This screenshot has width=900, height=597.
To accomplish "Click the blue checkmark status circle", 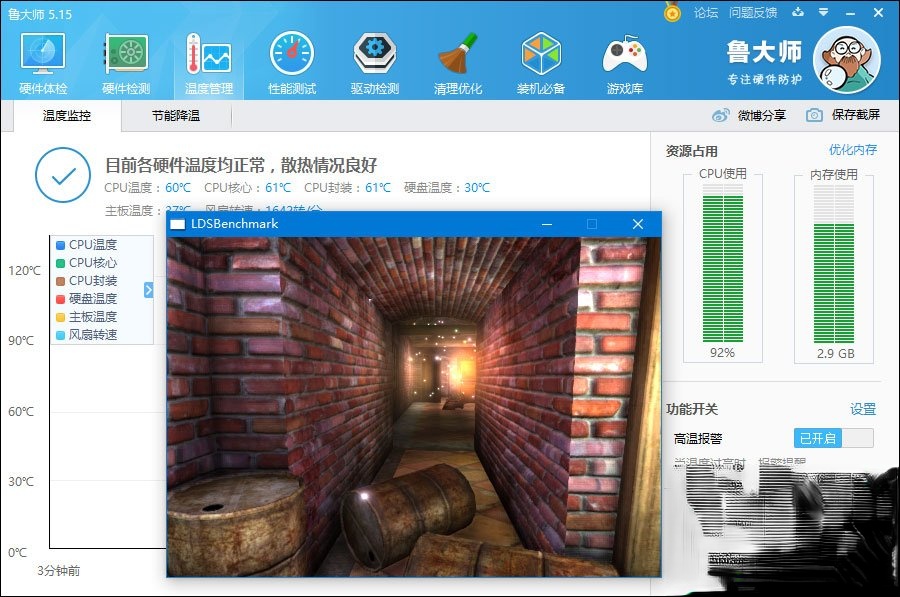I will click(x=63, y=175).
